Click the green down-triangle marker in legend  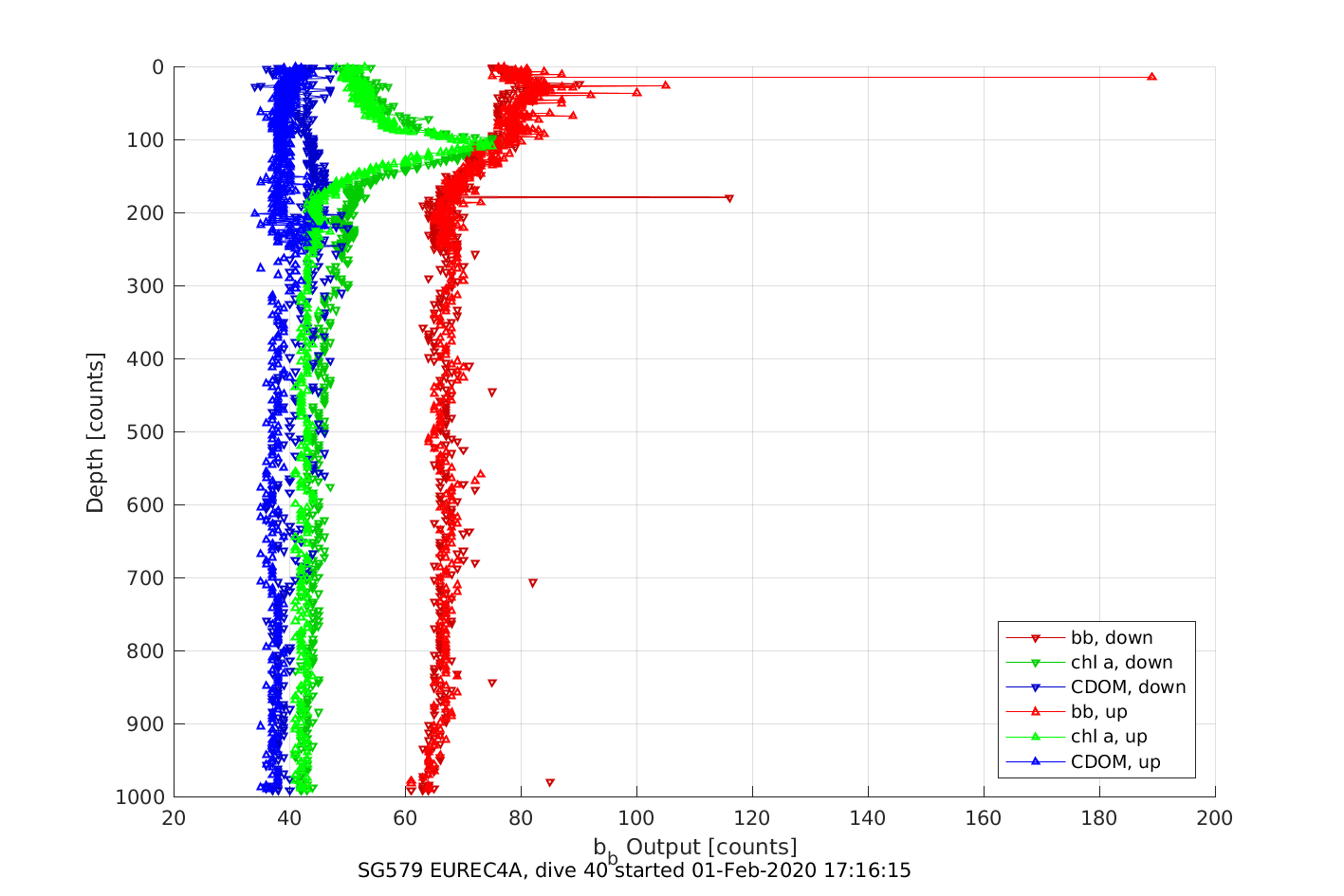point(1036,663)
